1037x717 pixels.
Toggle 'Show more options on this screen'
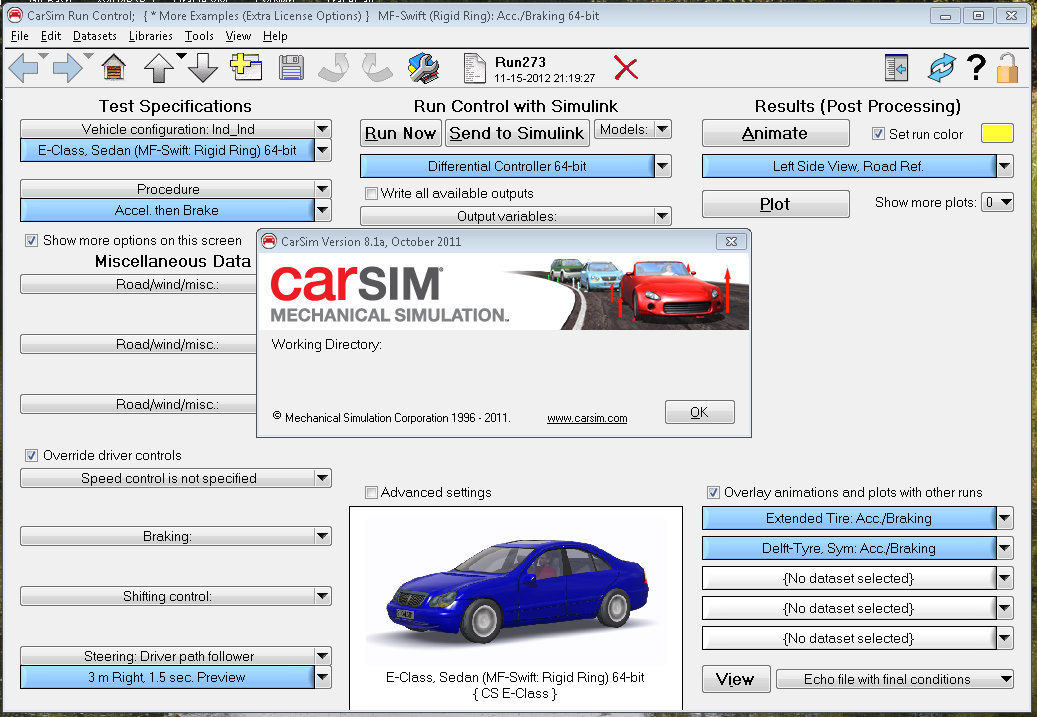pyautogui.click(x=31, y=240)
